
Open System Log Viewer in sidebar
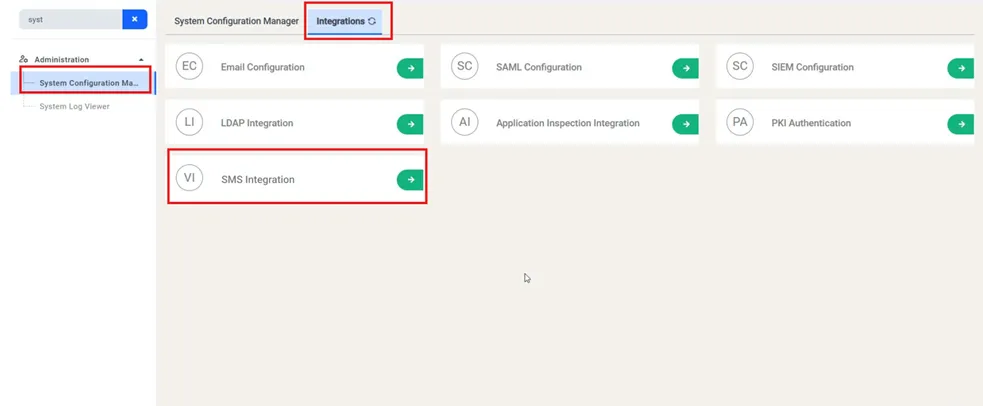click(75, 107)
